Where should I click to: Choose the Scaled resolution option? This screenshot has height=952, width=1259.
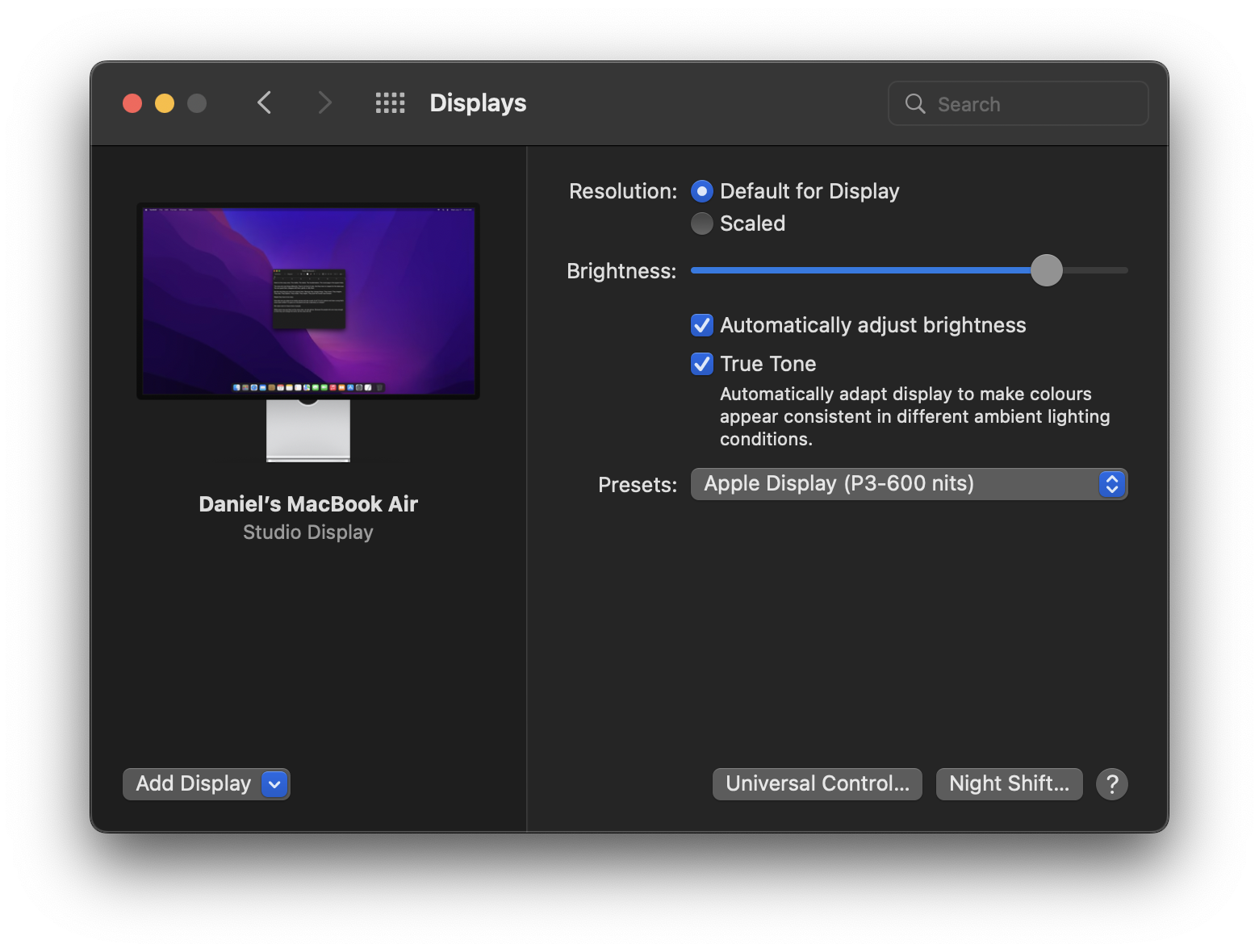coord(702,223)
